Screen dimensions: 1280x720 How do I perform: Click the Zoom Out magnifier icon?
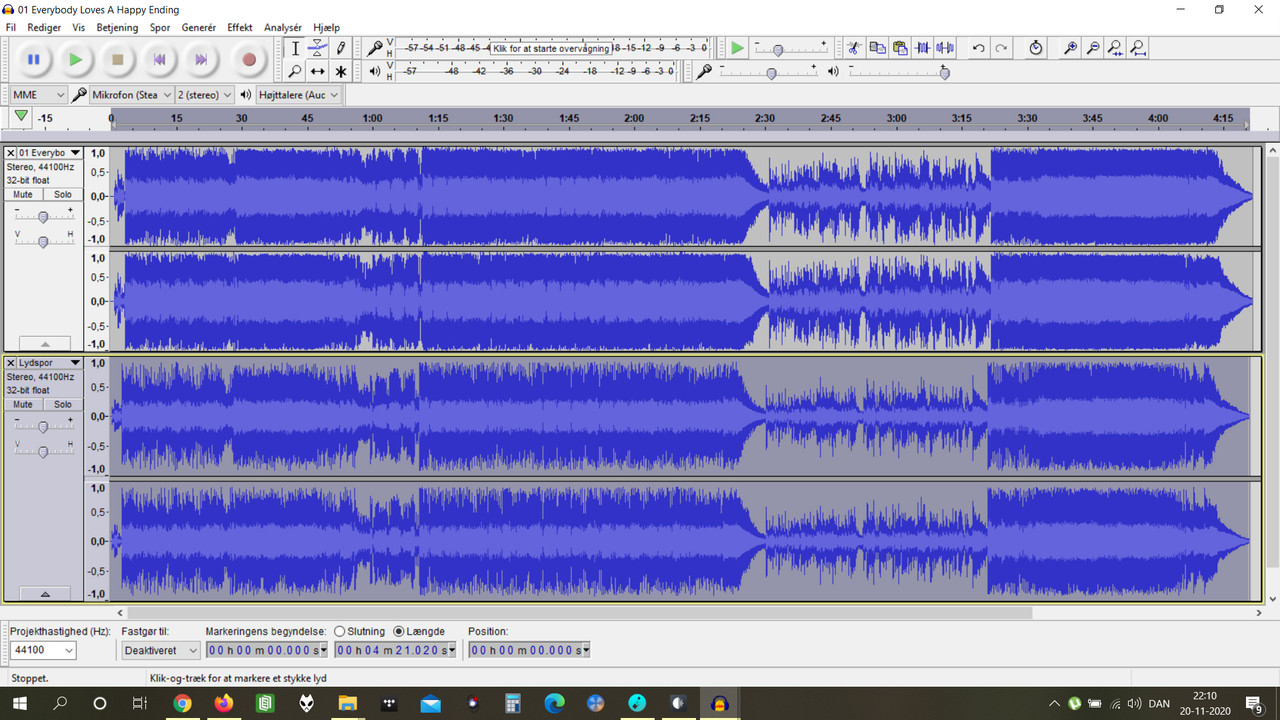pyautogui.click(x=1093, y=48)
